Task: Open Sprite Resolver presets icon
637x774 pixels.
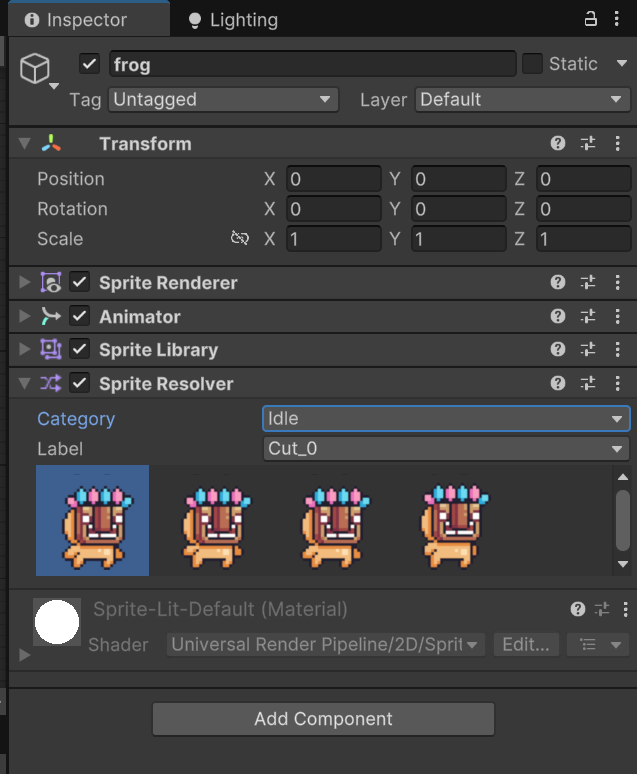Action: tap(588, 383)
